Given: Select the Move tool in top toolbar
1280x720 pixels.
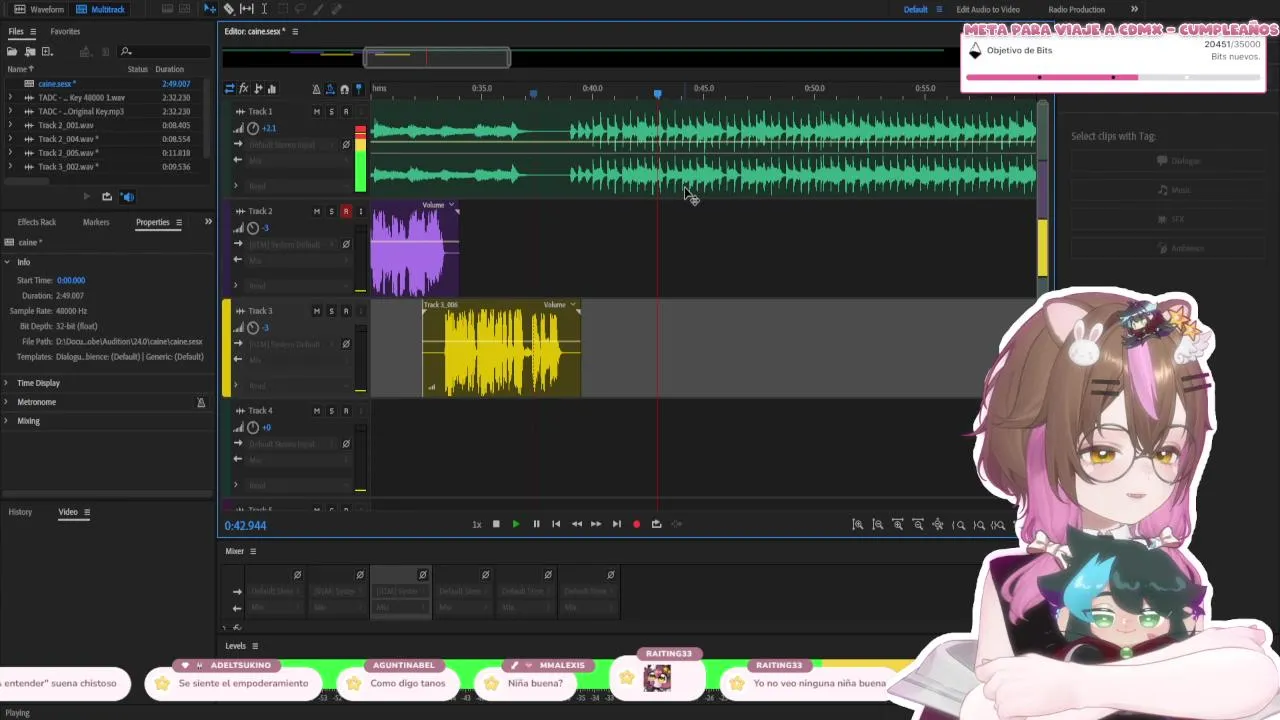Looking at the screenshot, I should (210, 9).
